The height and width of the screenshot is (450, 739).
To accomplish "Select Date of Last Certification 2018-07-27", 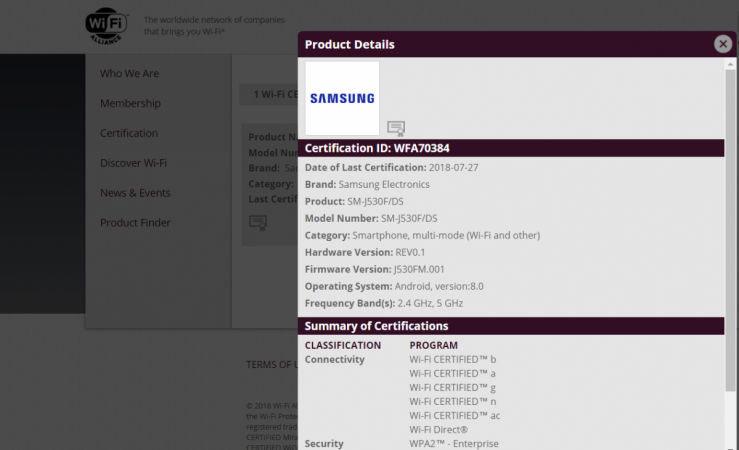I will pos(391,167).
